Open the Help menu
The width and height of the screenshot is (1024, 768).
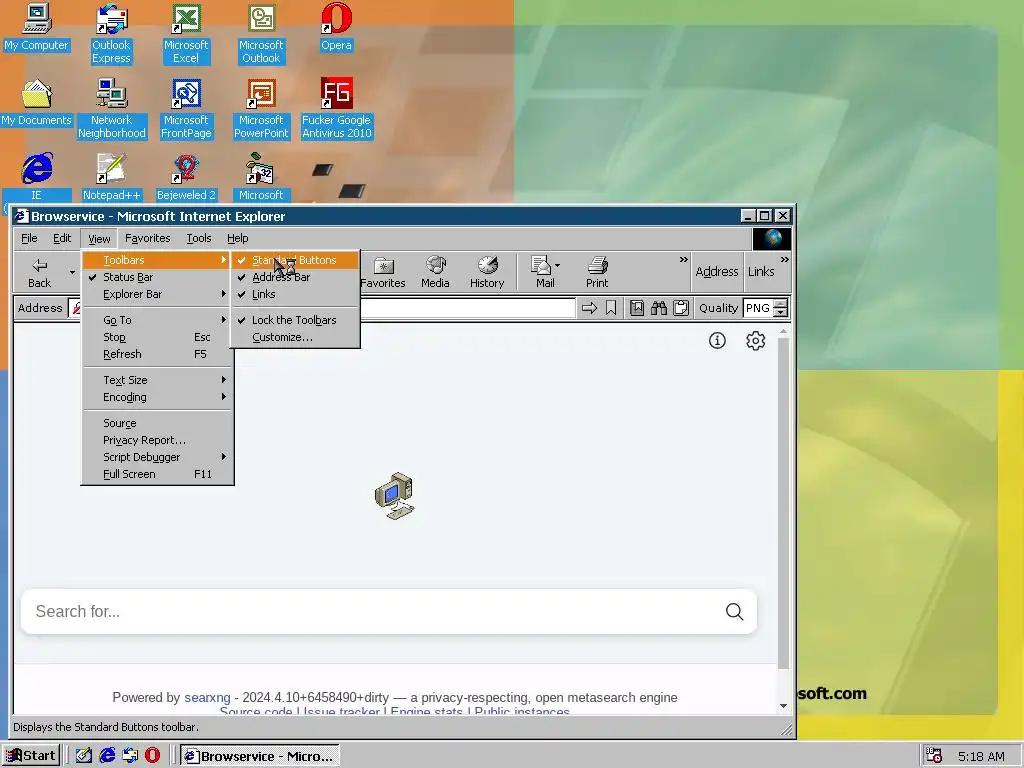(238, 238)
